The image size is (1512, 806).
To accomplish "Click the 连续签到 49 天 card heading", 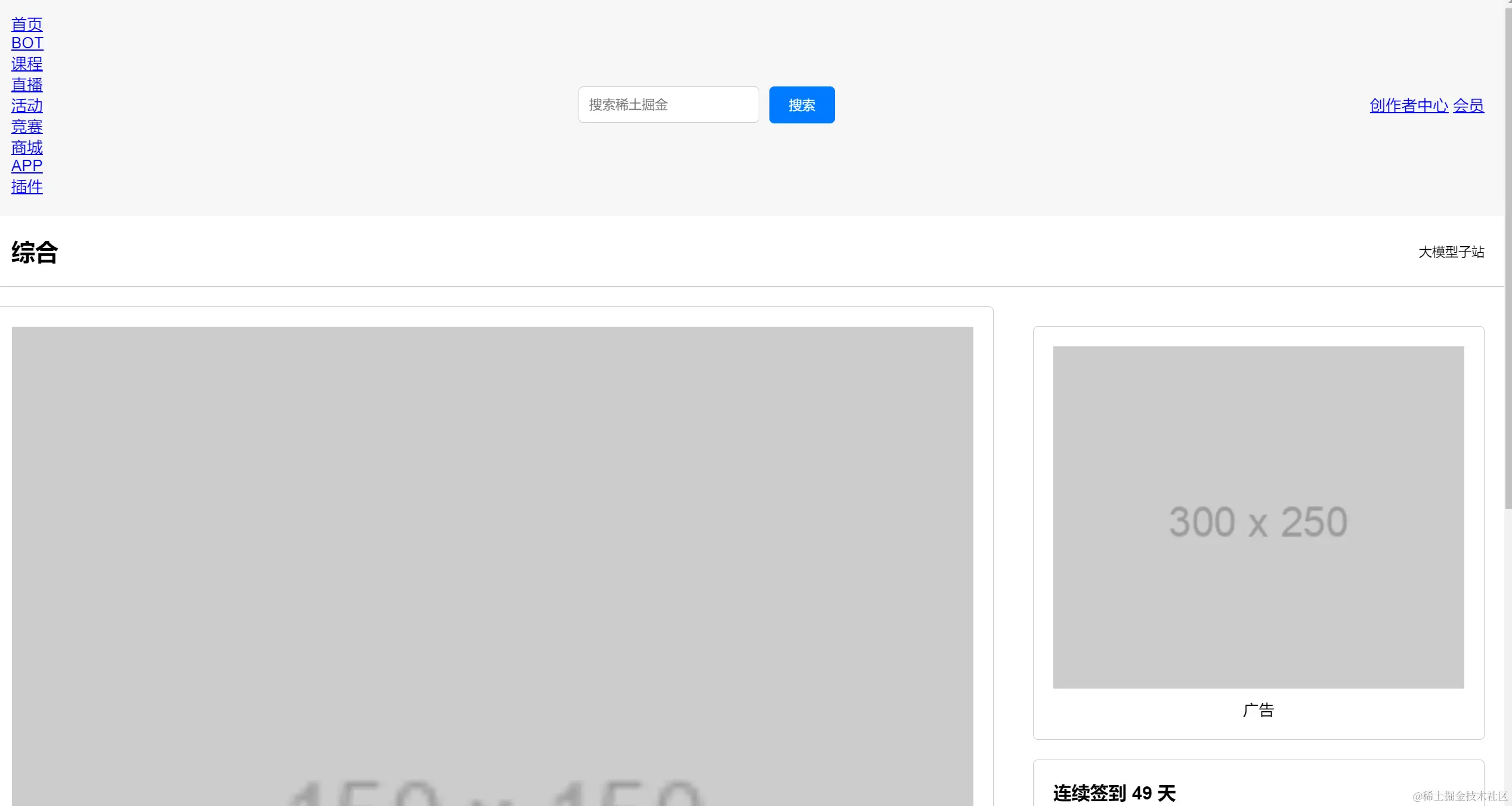I will click(1114, 793).
